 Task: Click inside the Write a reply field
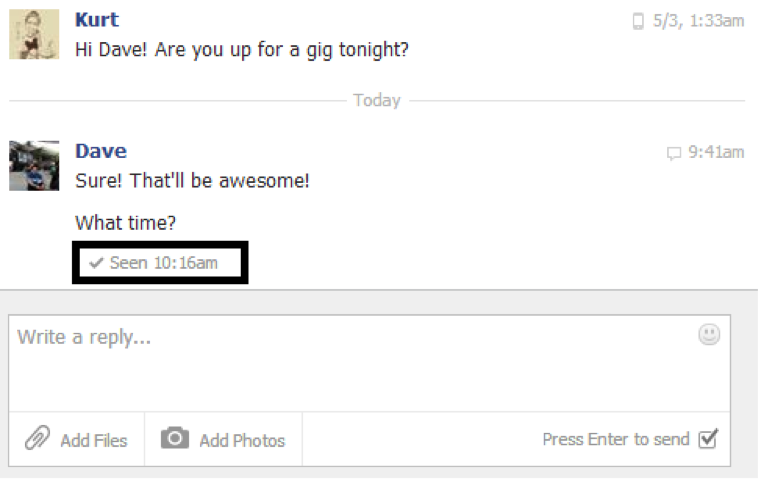coord(369,364)
